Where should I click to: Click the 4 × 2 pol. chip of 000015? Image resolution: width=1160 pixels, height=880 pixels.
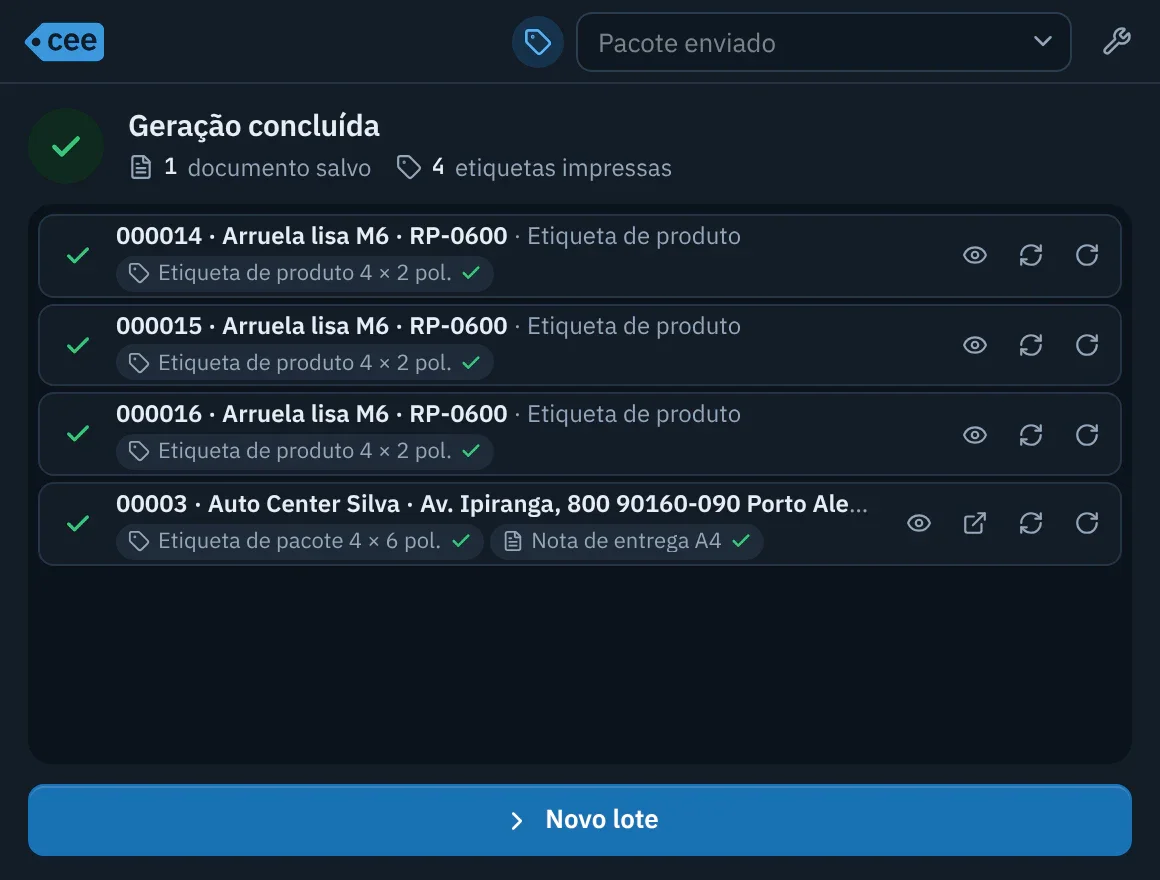click(304, 363)
